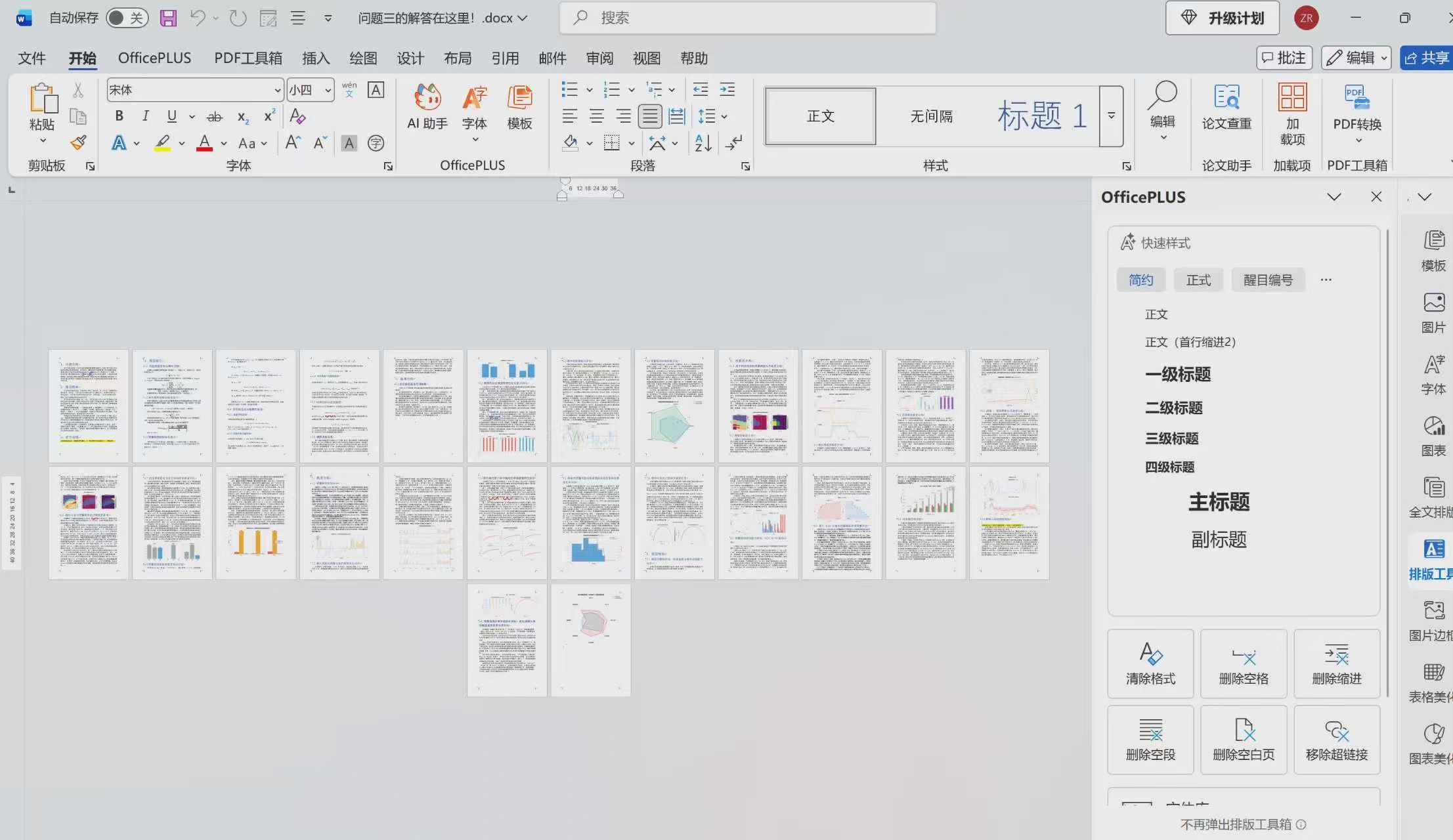Screen dimensions: 1453x840
Task: Click the 共享 share button
Action: 1425,58
